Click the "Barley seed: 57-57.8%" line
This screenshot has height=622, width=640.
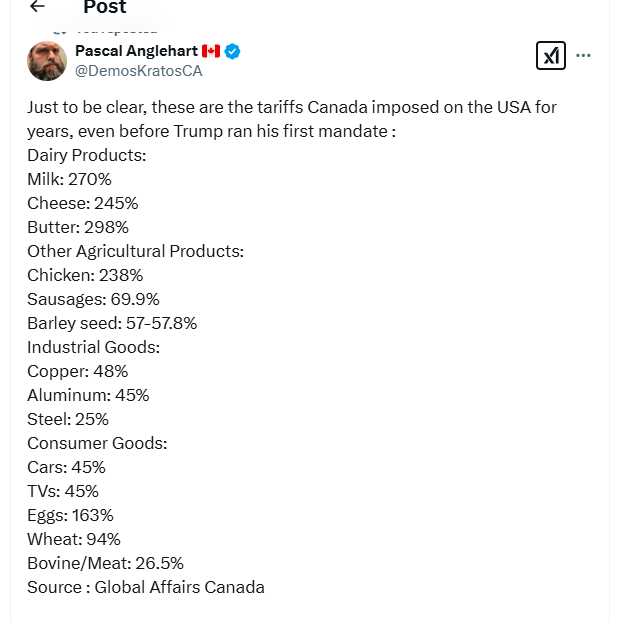pos(112,323)
